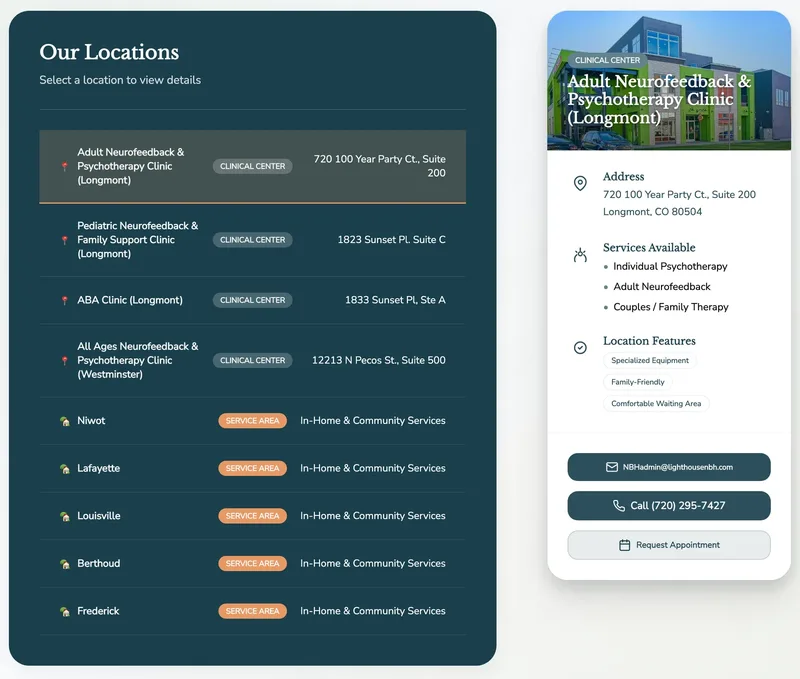Image resolution: width=800 pixels, height=679 pixels.
Task: Select the Niwot service area name
Action: pyautogui.click(x=91, y=420)
